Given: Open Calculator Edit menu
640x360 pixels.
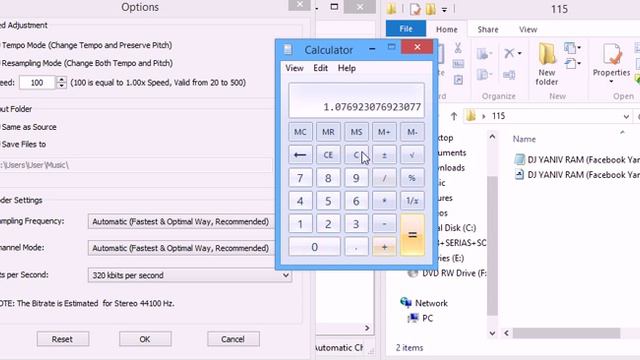Looking at the screenshot, I should 320,68.
